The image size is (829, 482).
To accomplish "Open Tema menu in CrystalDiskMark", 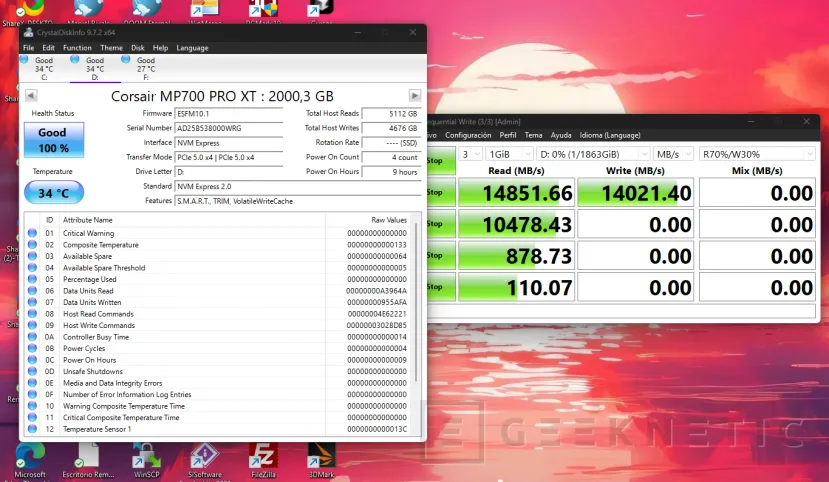I will pos(533,135).
